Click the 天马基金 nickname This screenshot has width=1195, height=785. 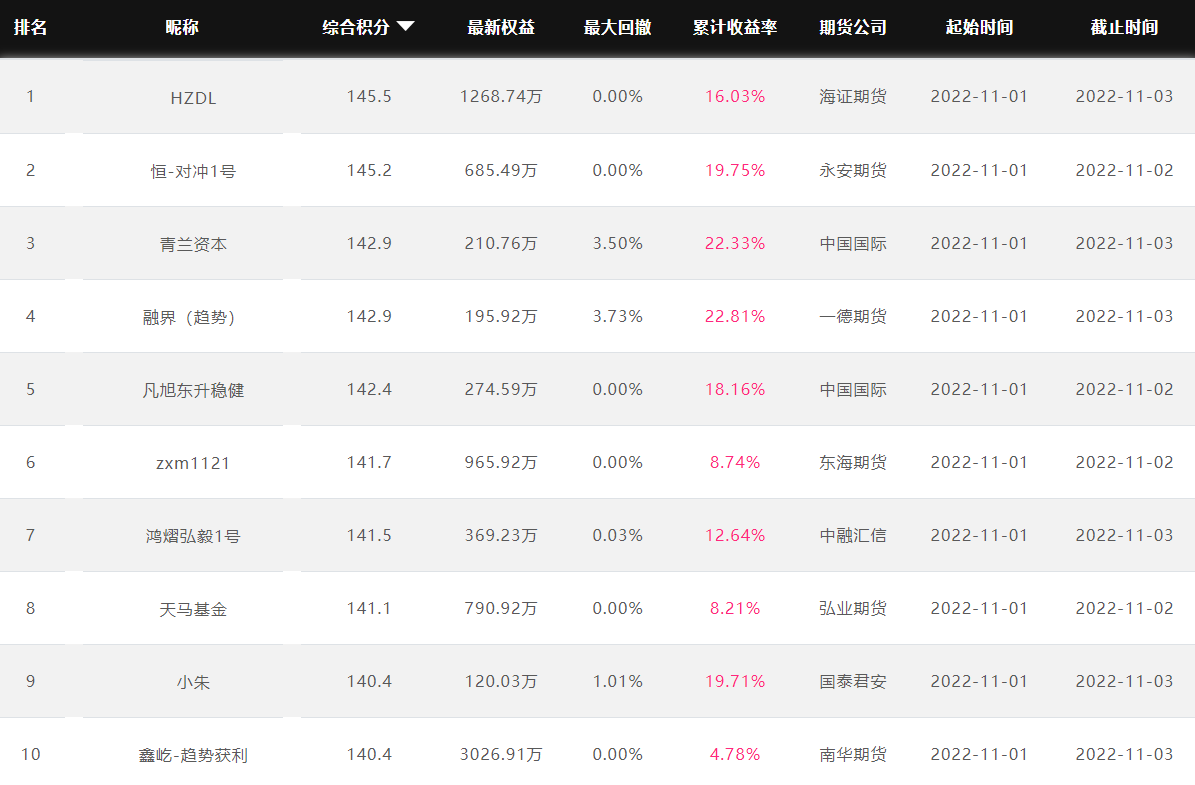[193, 609]
